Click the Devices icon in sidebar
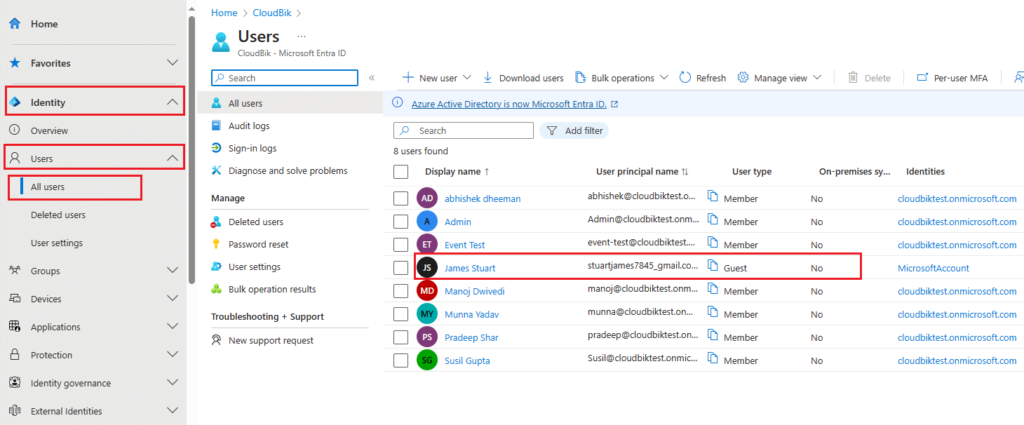 (x=14, y=298)
